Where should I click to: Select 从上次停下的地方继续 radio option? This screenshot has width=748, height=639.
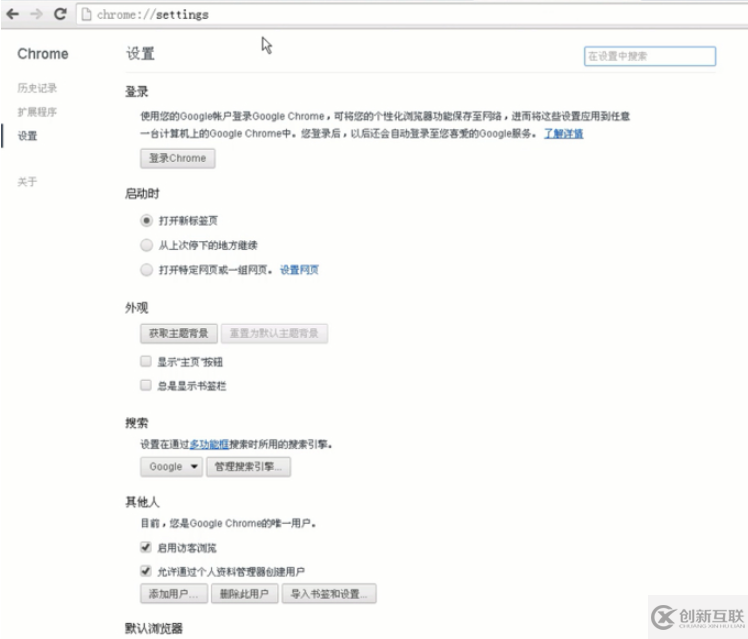[146, 245]
